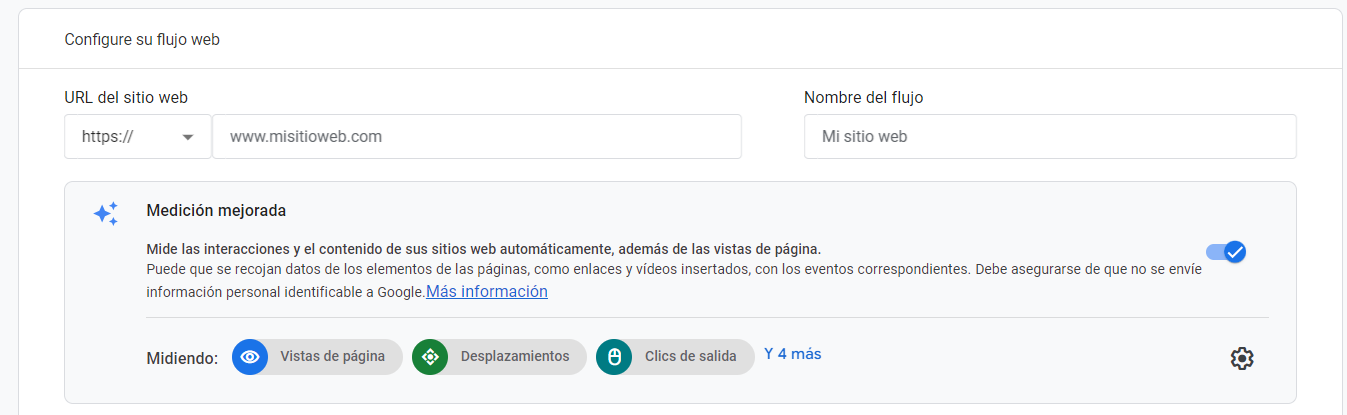
Task: Click the green Desplazamientos scroll icon
Action: click(x=430, y=357)
